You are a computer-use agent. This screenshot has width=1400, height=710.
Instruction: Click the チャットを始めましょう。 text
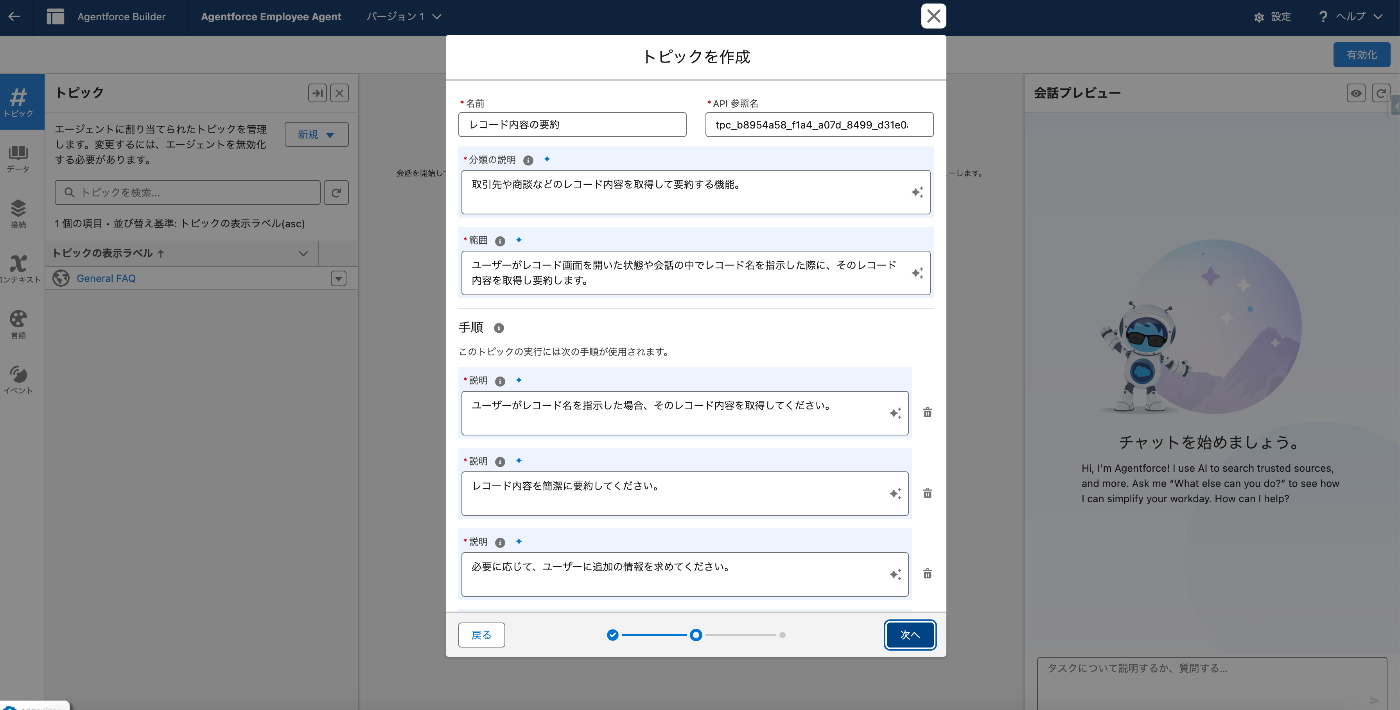pos(1209,442)
